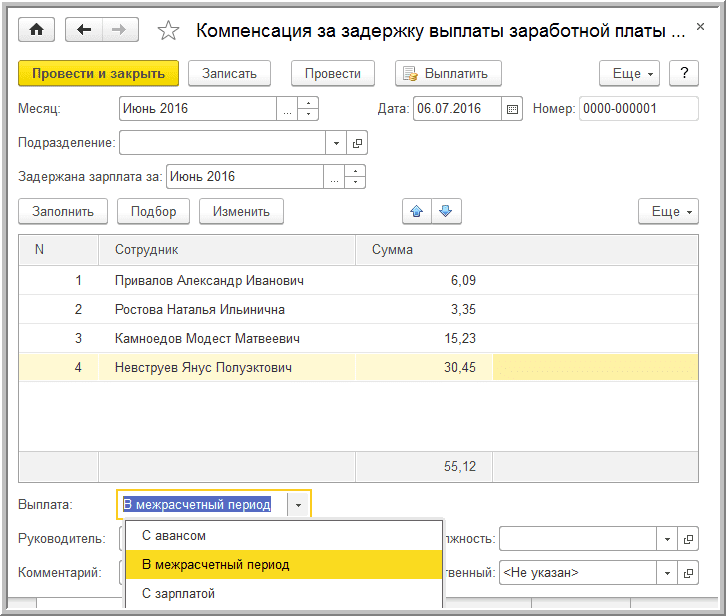Click the Сумма column header
Screen dimensions: 726x616
pyautogui.click(x=526, y=250)
